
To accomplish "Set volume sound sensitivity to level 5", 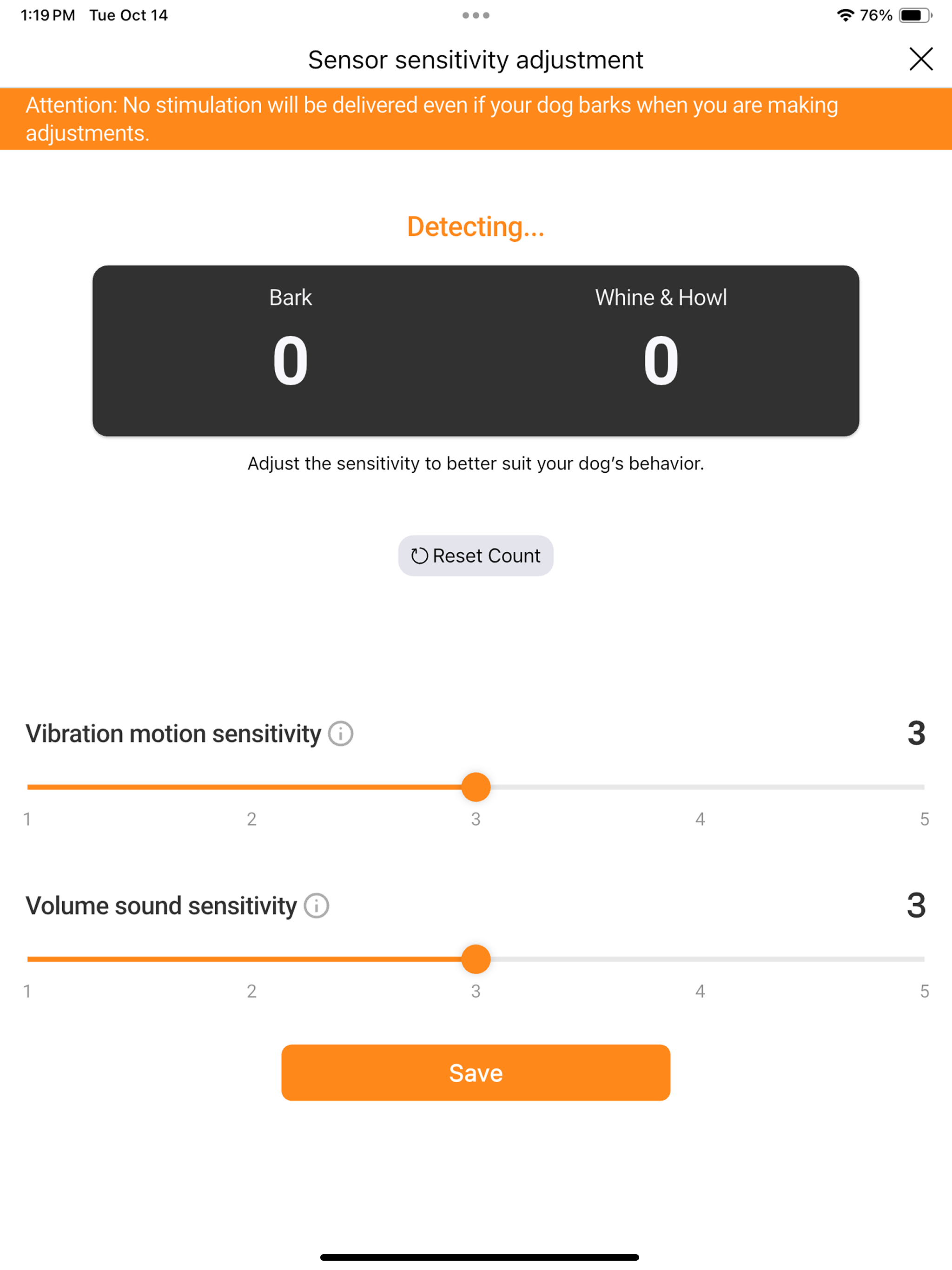I will point(924,959).
